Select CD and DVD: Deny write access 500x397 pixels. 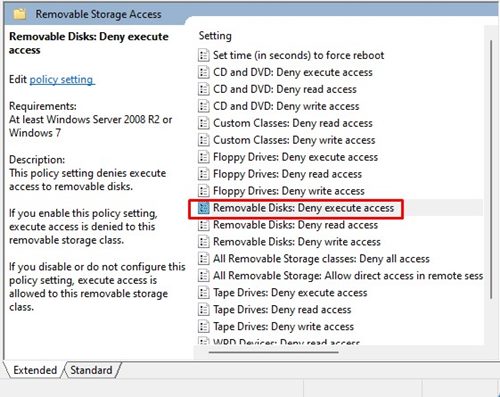pos(286,106)
